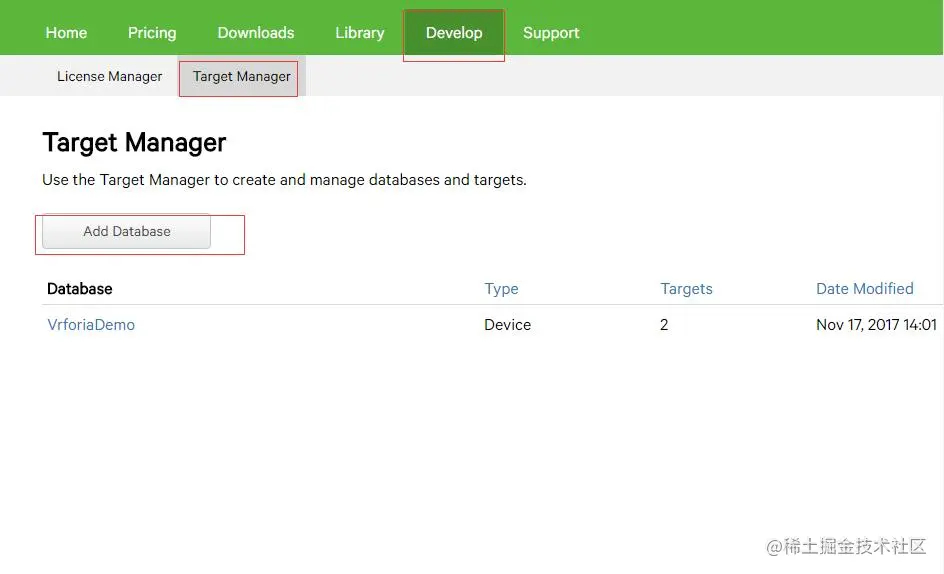
Task: Click the targets count 2 cell
Action: pos(664,325)
